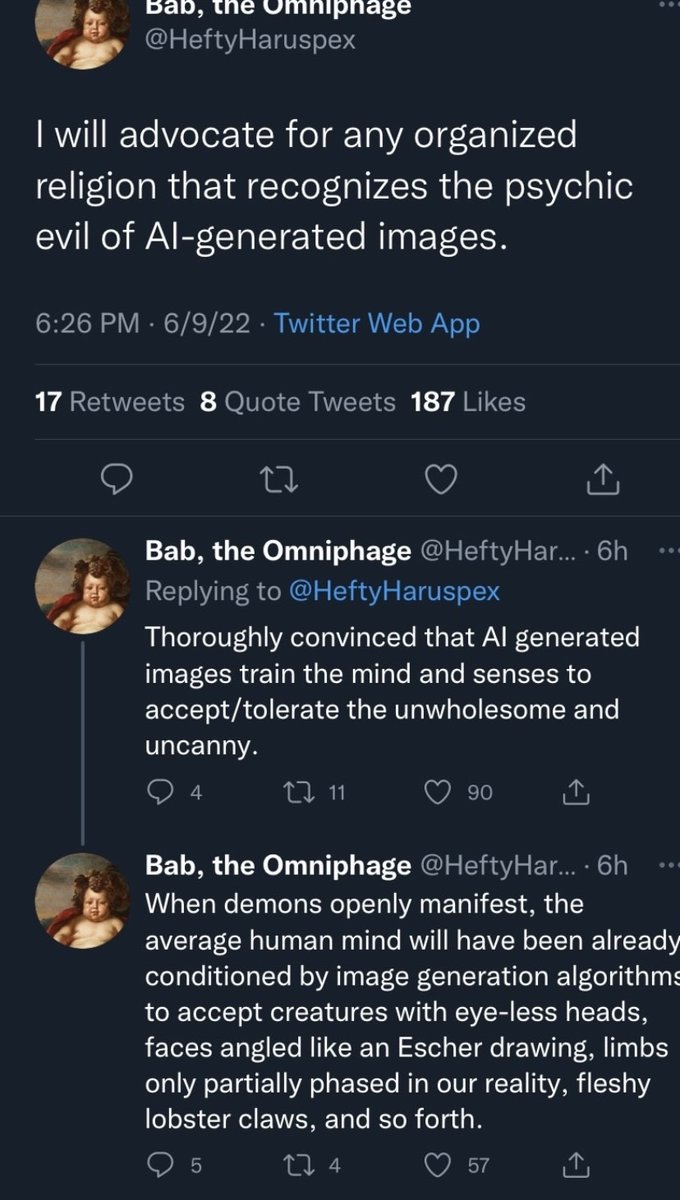This screenshot has width=680, height=1200.
Task: View the 8 Quote Tweets
Action: coord(298,402)
